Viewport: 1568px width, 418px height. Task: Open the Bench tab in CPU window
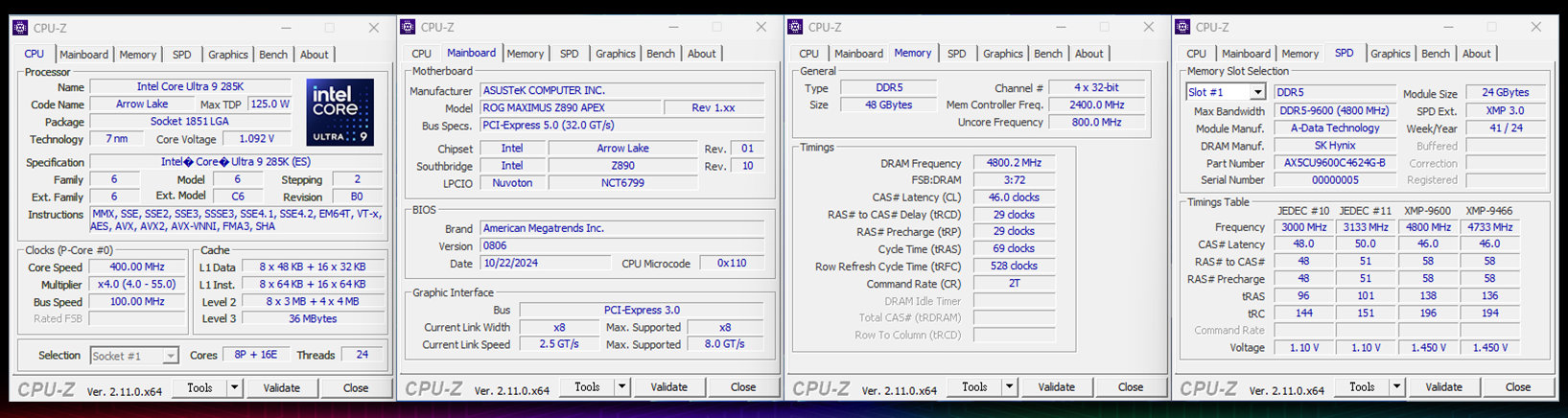tap(273, 55)
